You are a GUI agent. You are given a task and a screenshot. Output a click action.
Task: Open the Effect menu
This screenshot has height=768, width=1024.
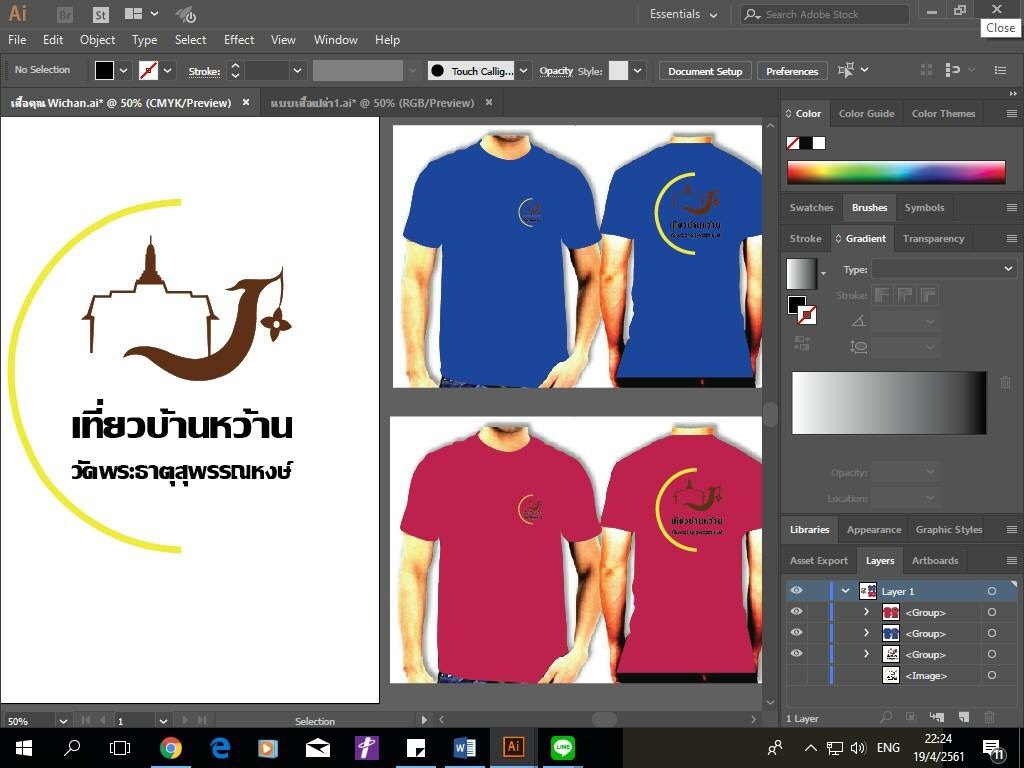tap(239, 40)
